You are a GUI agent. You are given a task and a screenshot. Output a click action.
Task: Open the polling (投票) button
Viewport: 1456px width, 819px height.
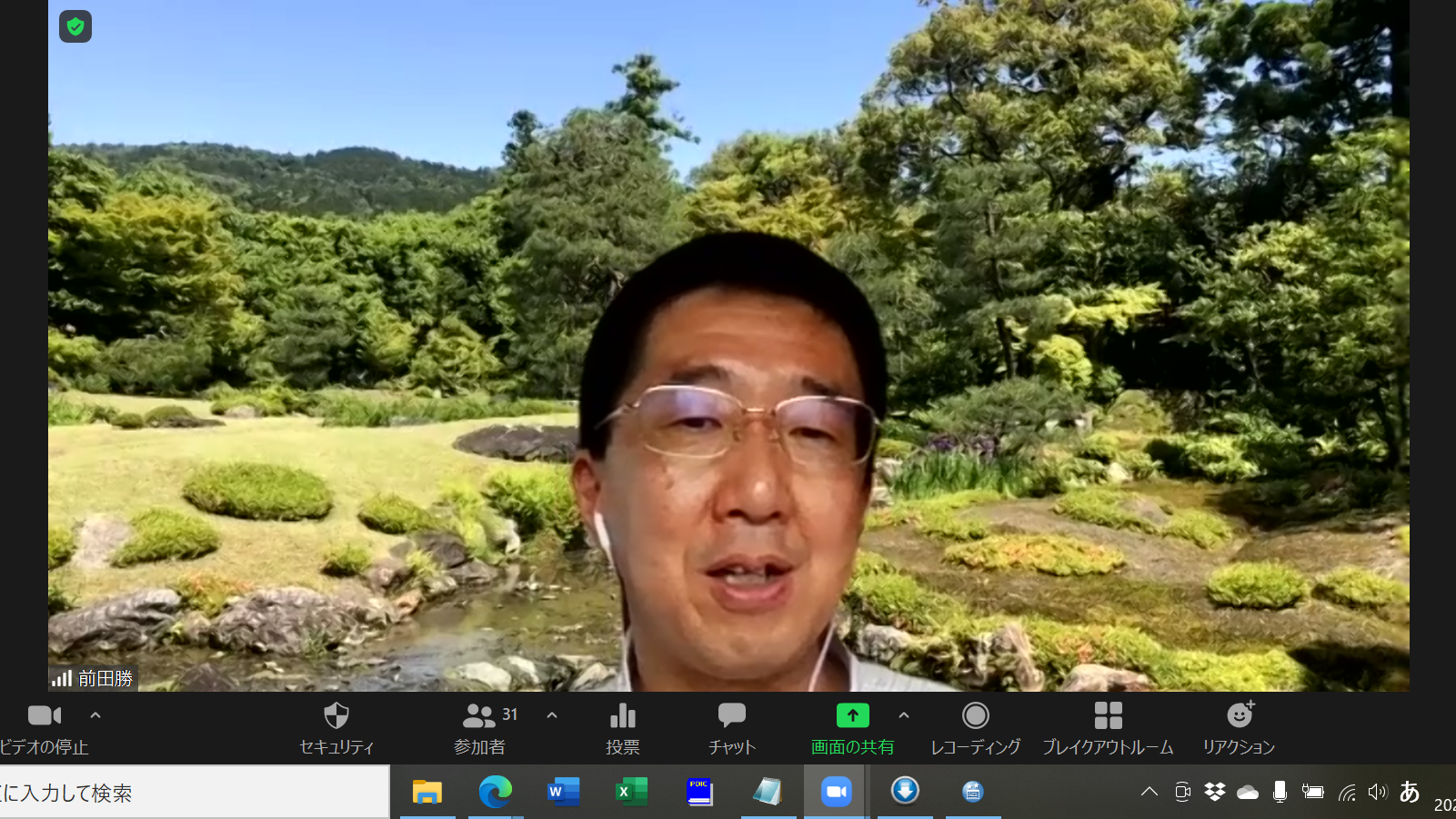tap(623, 727)
